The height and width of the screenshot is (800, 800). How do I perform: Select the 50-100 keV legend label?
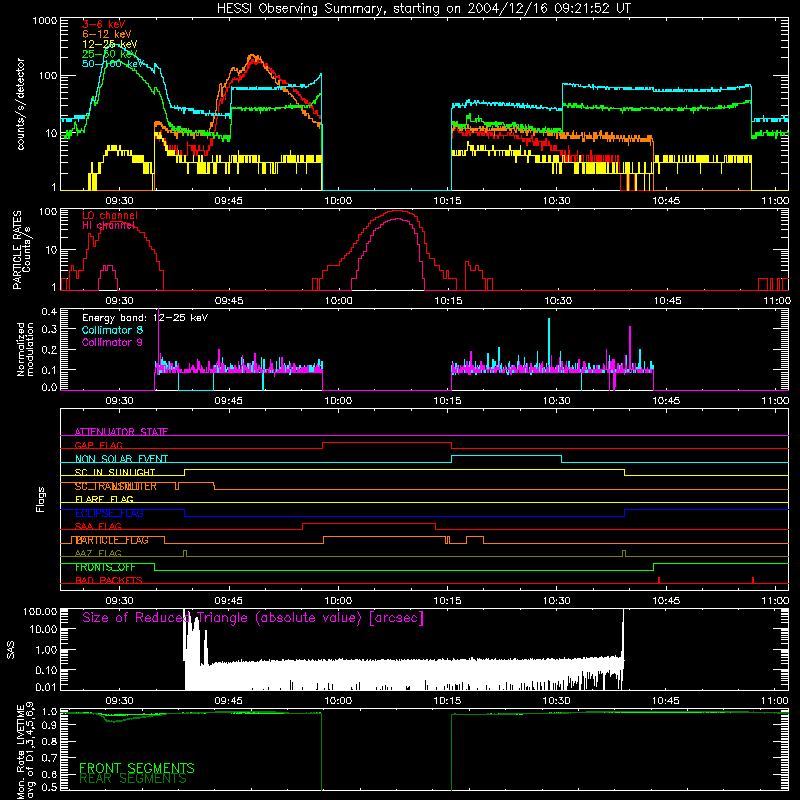tap(113, 64)
